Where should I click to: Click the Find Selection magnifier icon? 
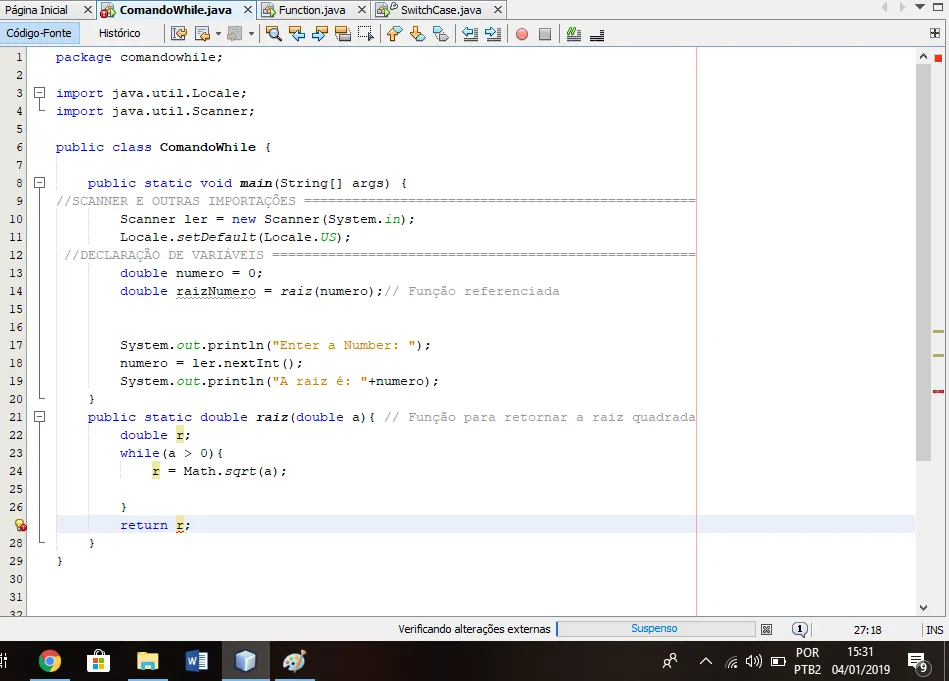[x=274, y=34]
